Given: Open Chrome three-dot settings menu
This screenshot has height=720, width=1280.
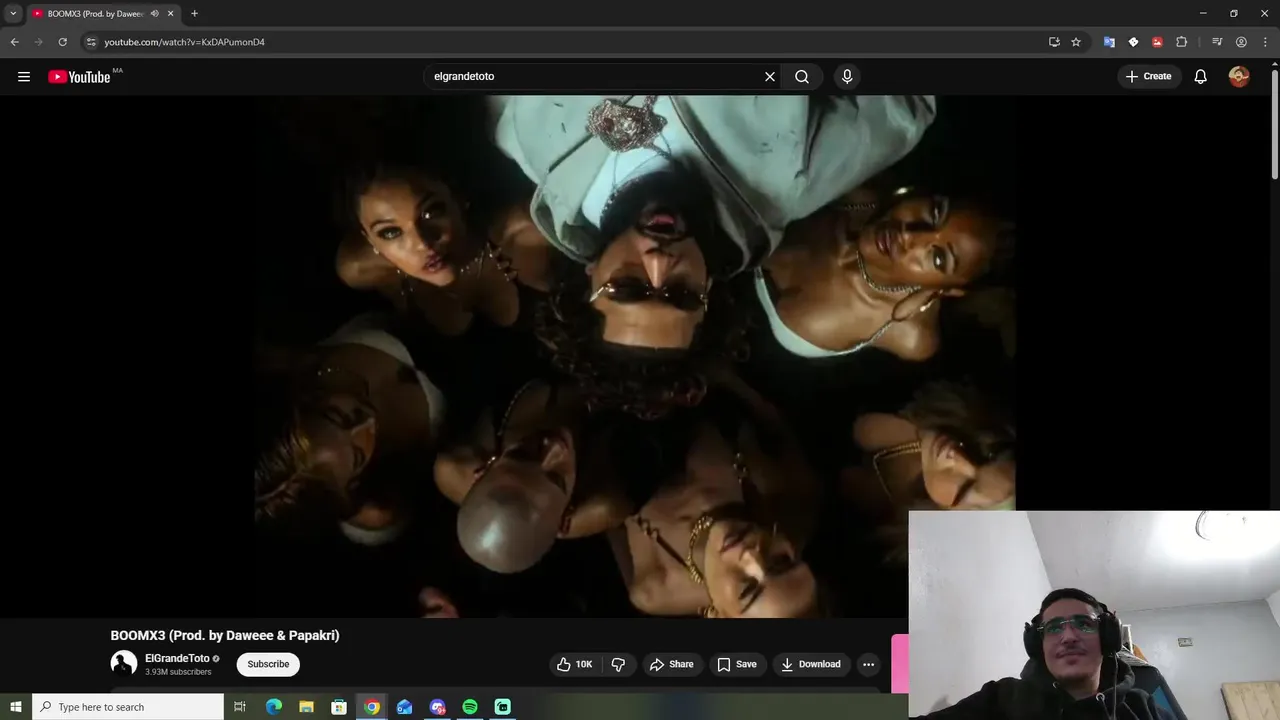Looking at the screenshot, I should coord(1265,42).
